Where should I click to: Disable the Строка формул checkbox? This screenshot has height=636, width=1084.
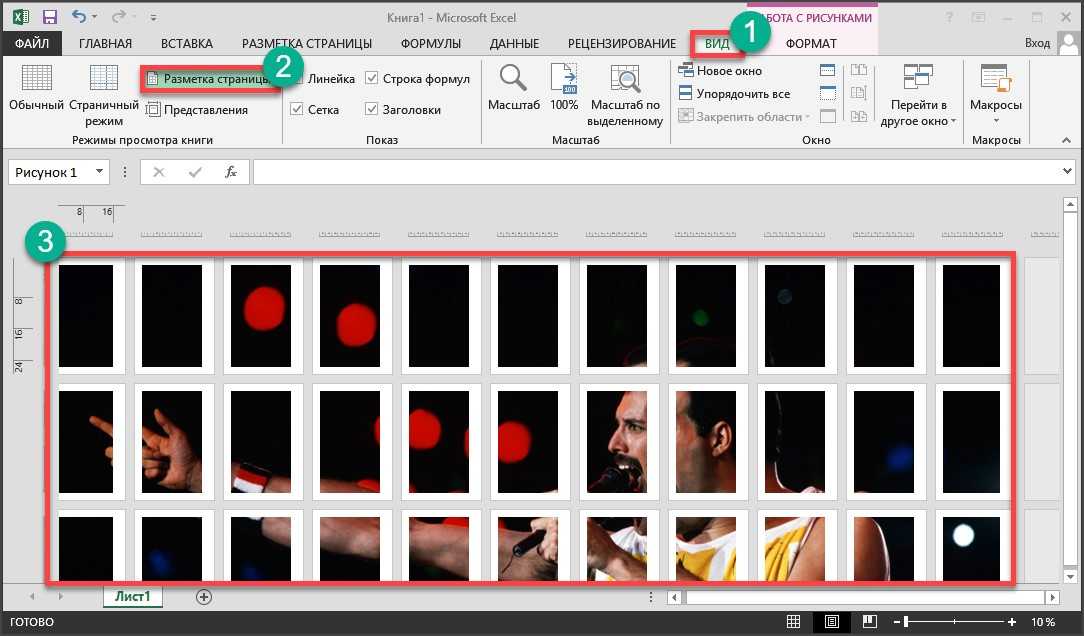(x=372, y=79)
